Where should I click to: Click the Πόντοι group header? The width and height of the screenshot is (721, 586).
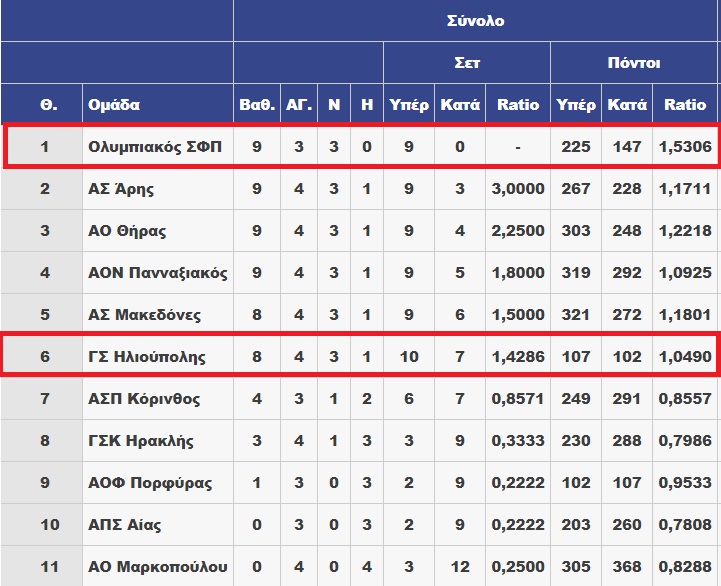[x=634, y=63]
